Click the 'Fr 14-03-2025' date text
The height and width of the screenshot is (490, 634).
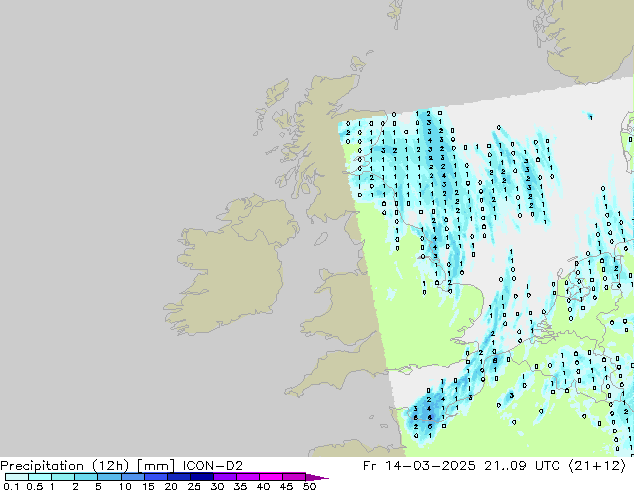(419, 466)
